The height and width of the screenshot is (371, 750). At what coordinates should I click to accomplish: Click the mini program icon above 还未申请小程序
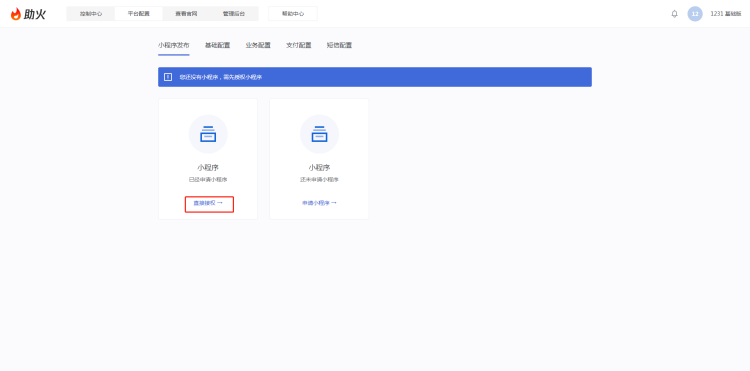coord(320,134)
